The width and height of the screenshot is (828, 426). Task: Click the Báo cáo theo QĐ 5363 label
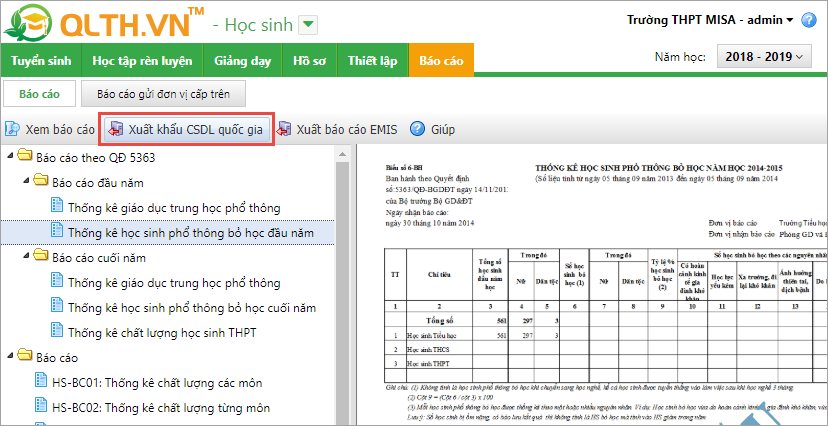[x=96, y=157]
